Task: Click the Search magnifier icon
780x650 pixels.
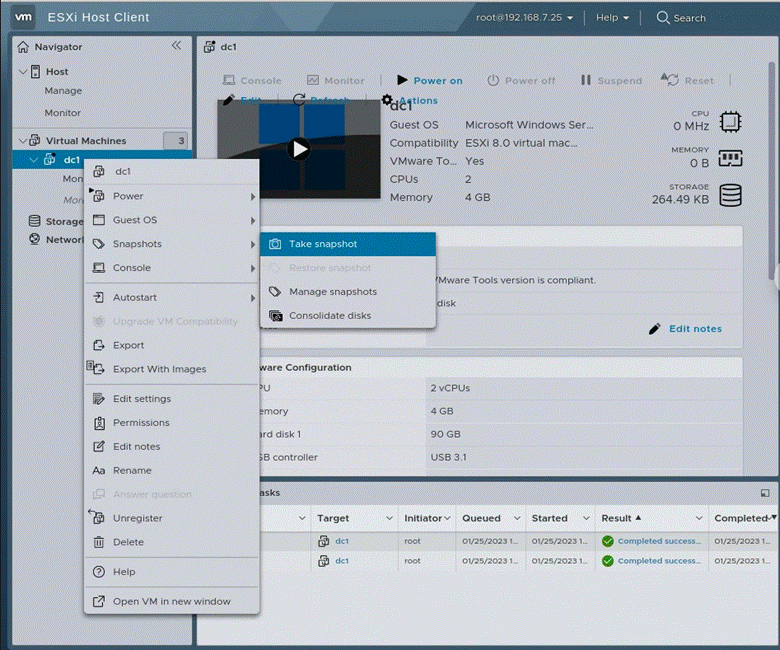Action: [663, 18]
